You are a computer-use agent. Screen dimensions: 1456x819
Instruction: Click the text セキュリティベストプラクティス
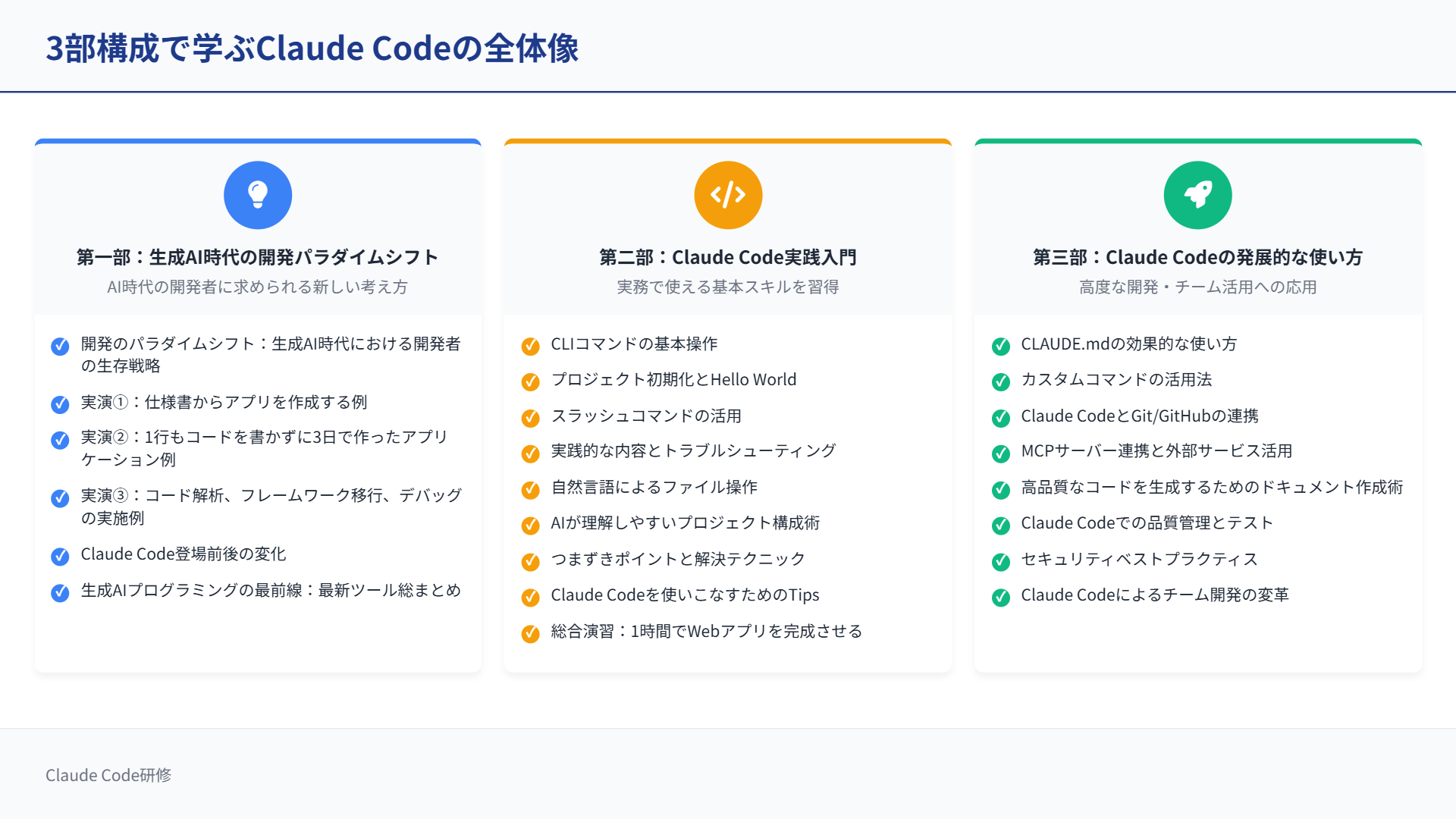[1140, 559]
